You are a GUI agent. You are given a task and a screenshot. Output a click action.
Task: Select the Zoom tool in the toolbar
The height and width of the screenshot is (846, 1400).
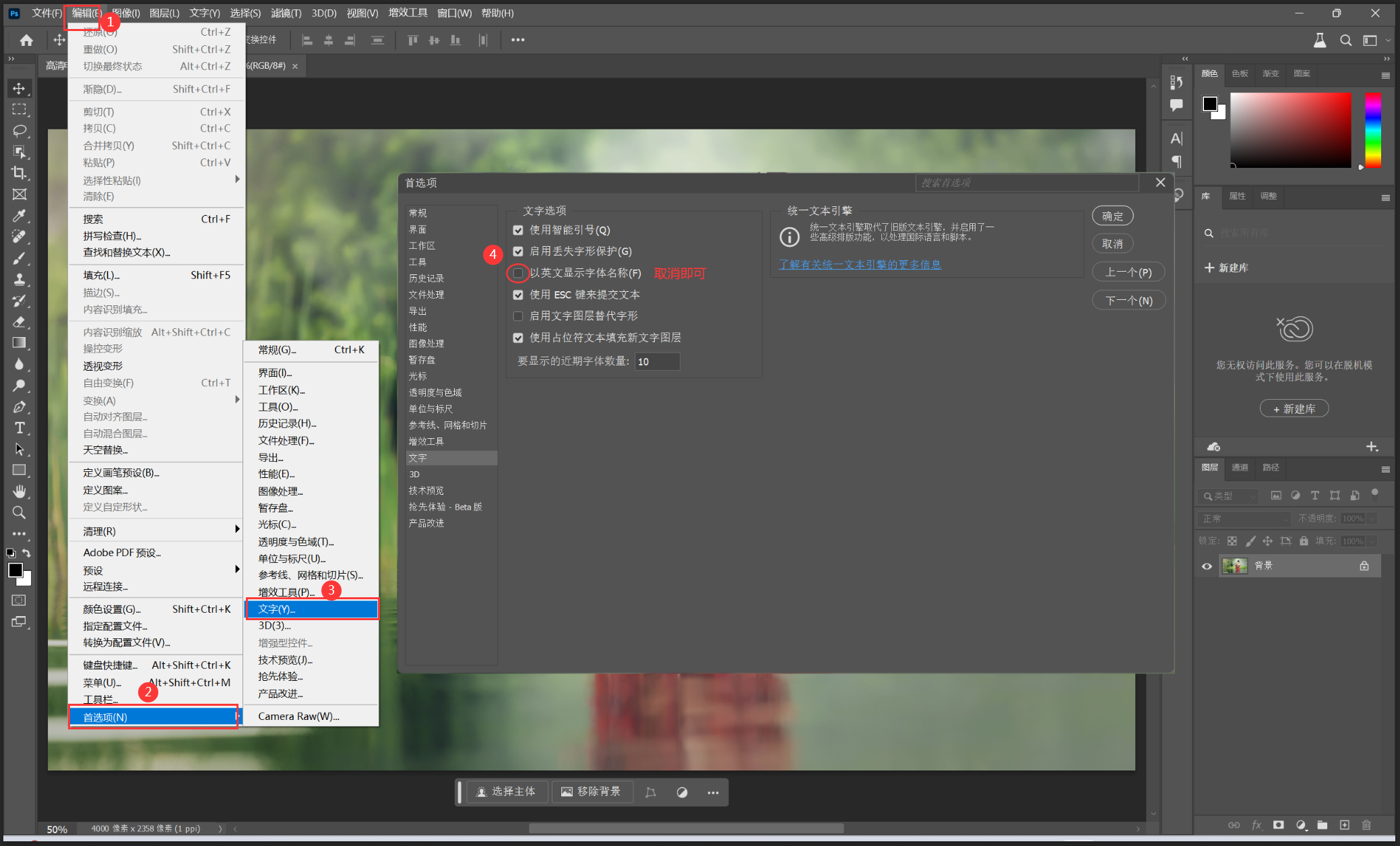click(19, 512)
